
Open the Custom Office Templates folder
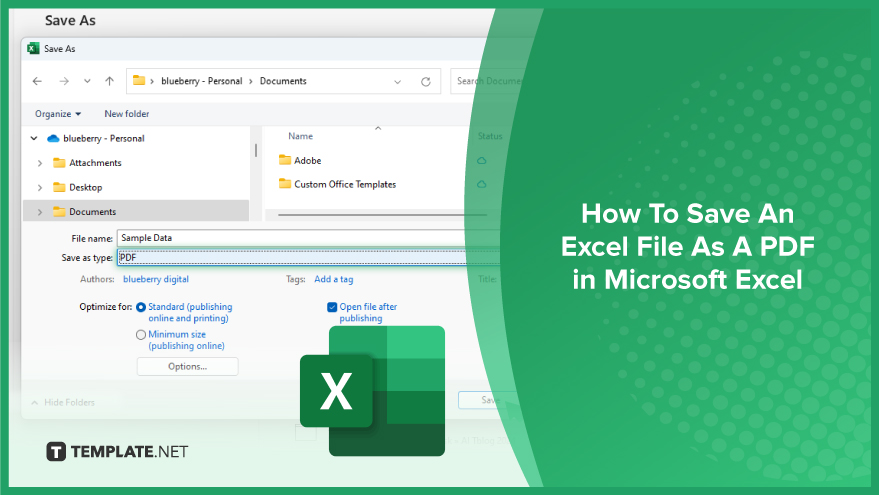click(345, 184)
